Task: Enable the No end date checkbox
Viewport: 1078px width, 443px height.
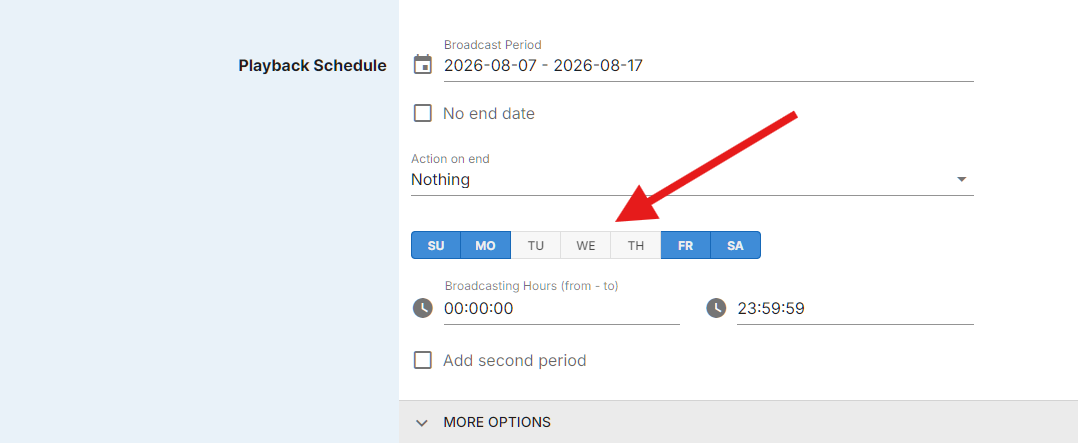Action: [422, 113]
